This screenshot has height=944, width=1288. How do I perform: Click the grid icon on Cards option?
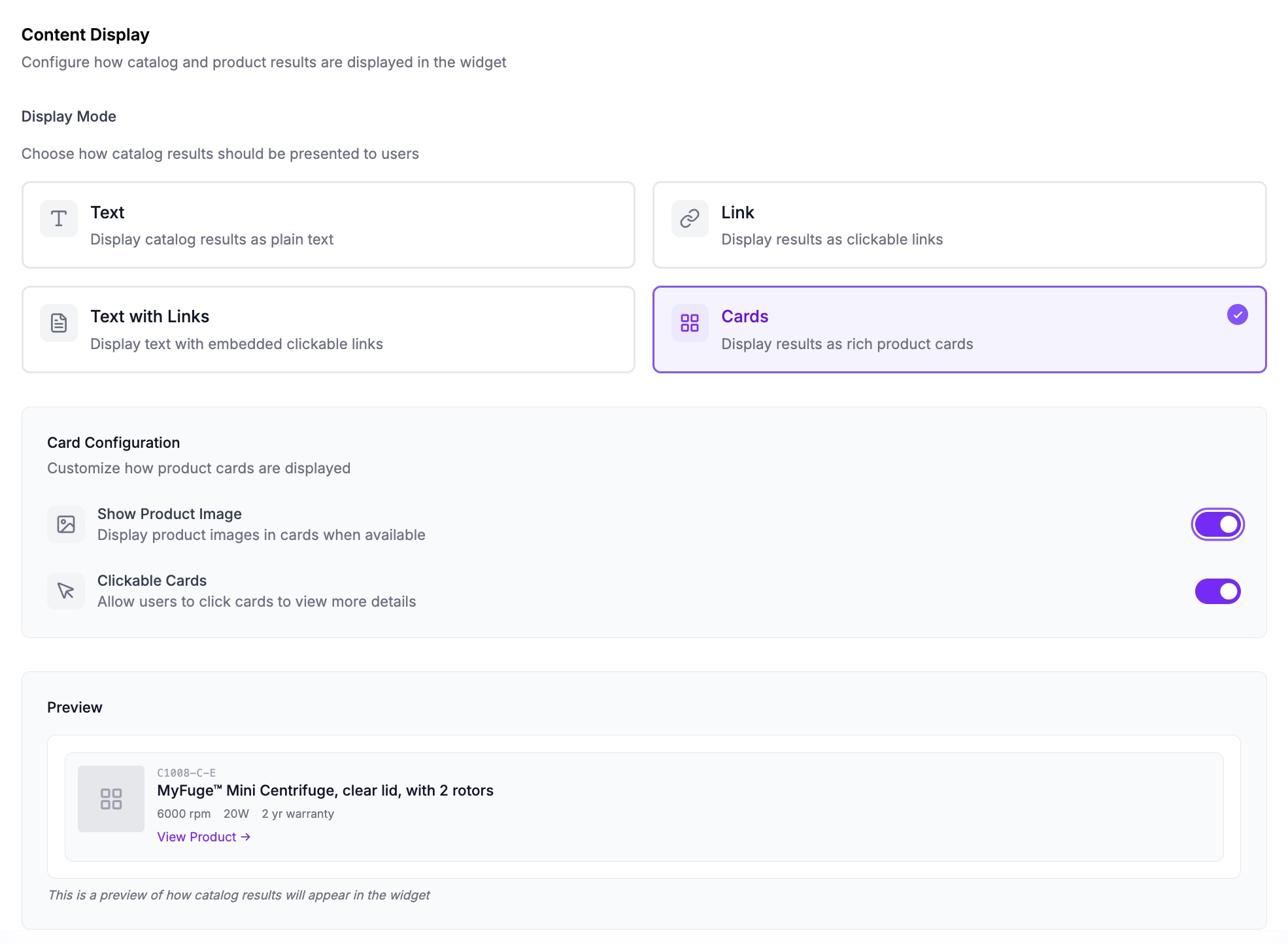[x=689, y=323]
